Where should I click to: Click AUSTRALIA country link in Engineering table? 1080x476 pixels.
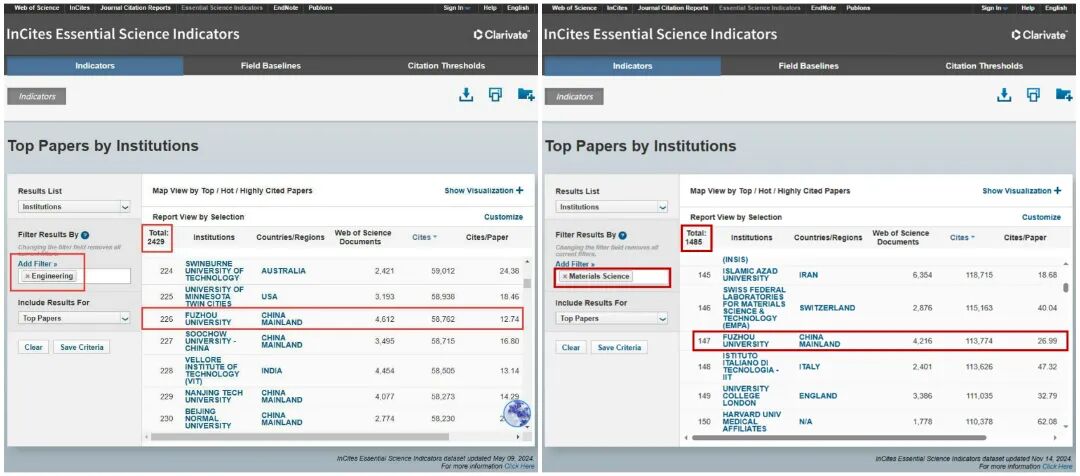point(283,271)
